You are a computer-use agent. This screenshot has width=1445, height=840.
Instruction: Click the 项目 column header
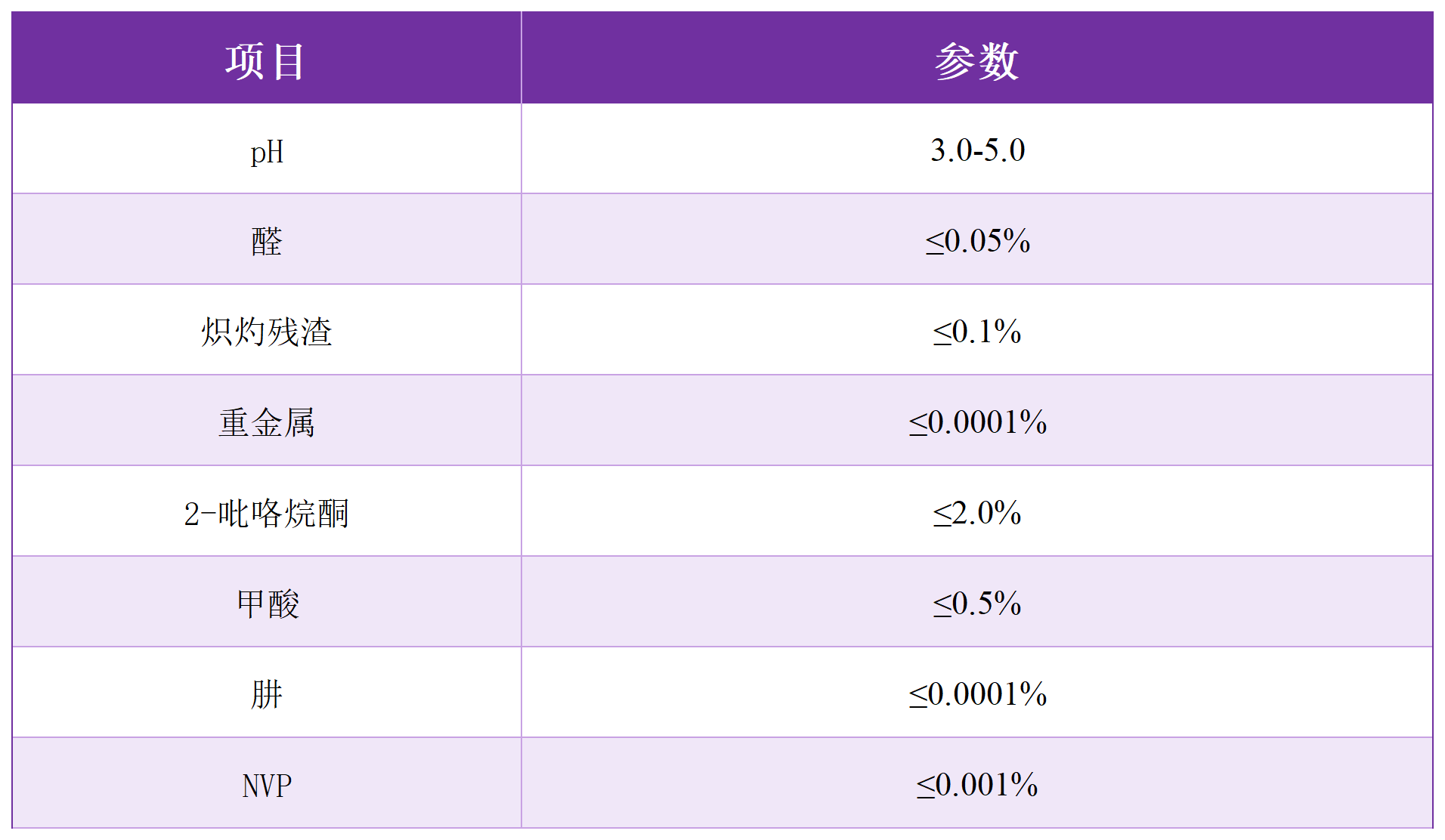(265, 61)
